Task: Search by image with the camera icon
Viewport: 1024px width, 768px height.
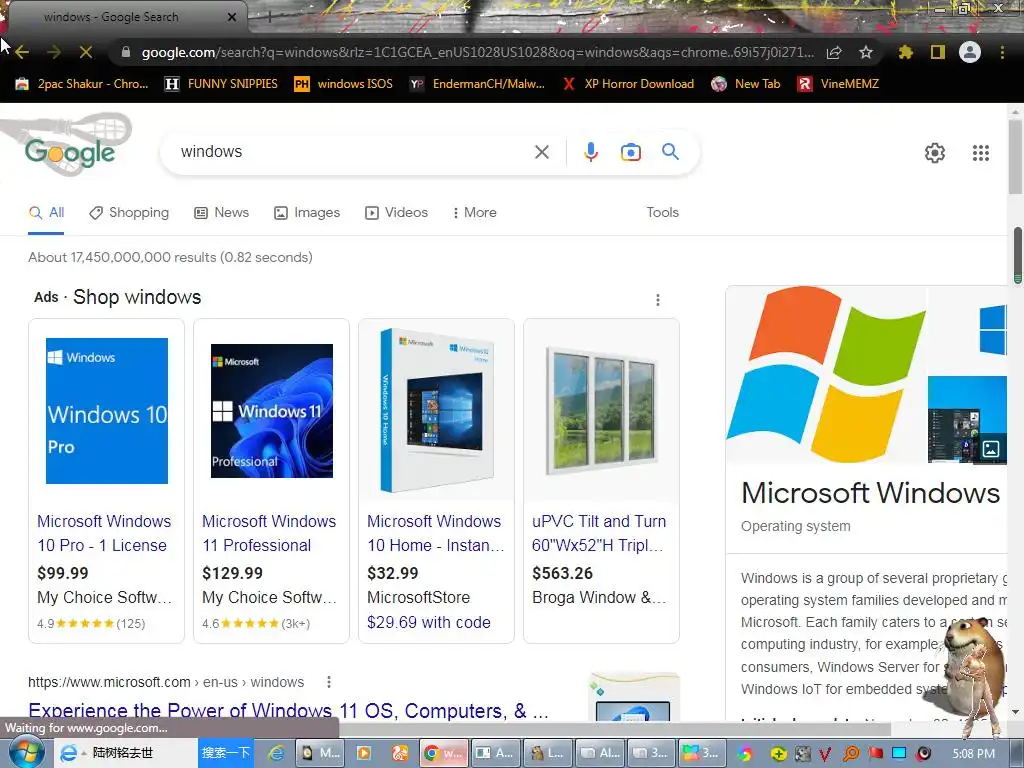Action: pos(630,152)
